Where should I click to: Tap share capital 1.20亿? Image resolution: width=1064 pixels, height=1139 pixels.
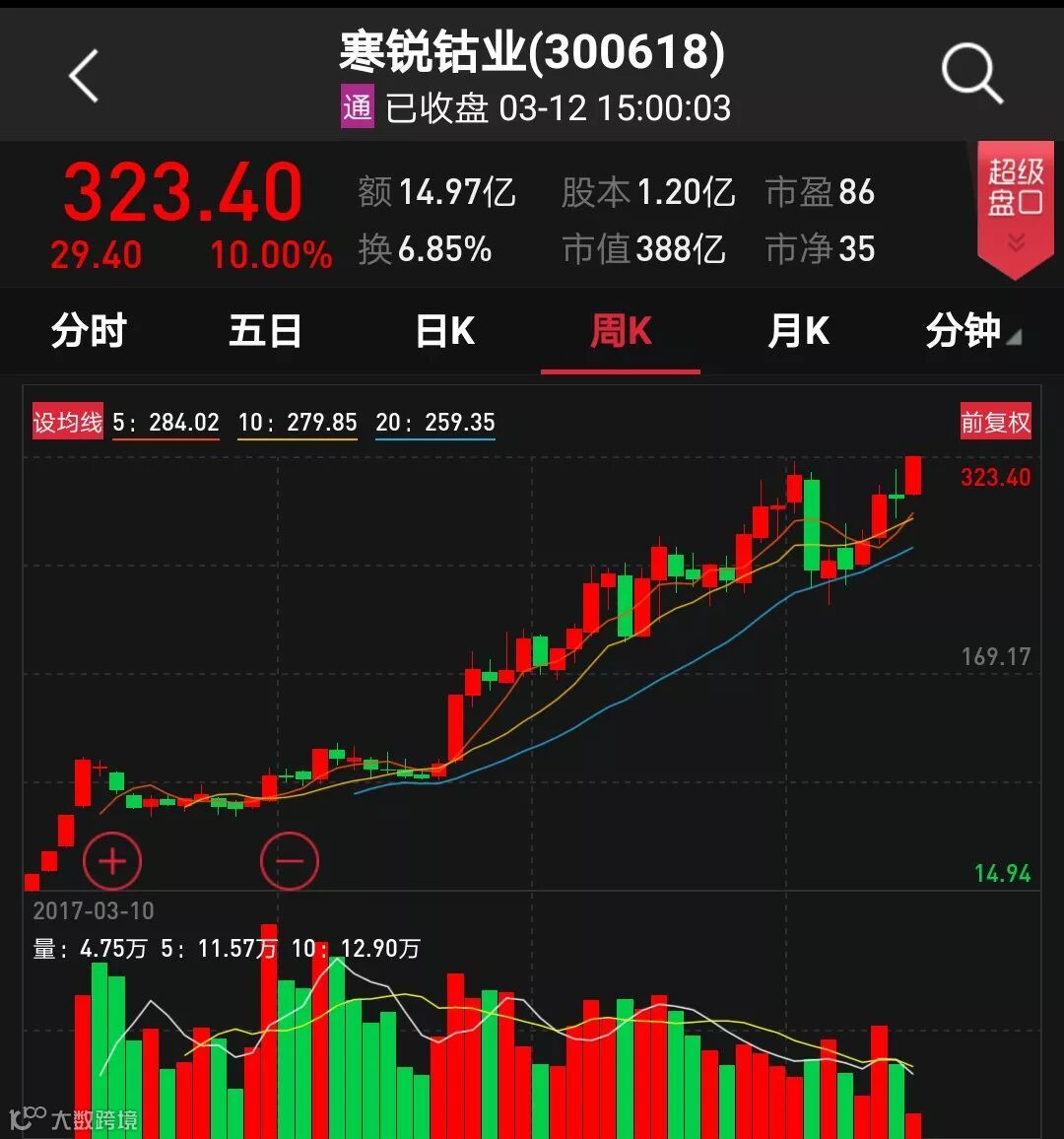[687, 192]
